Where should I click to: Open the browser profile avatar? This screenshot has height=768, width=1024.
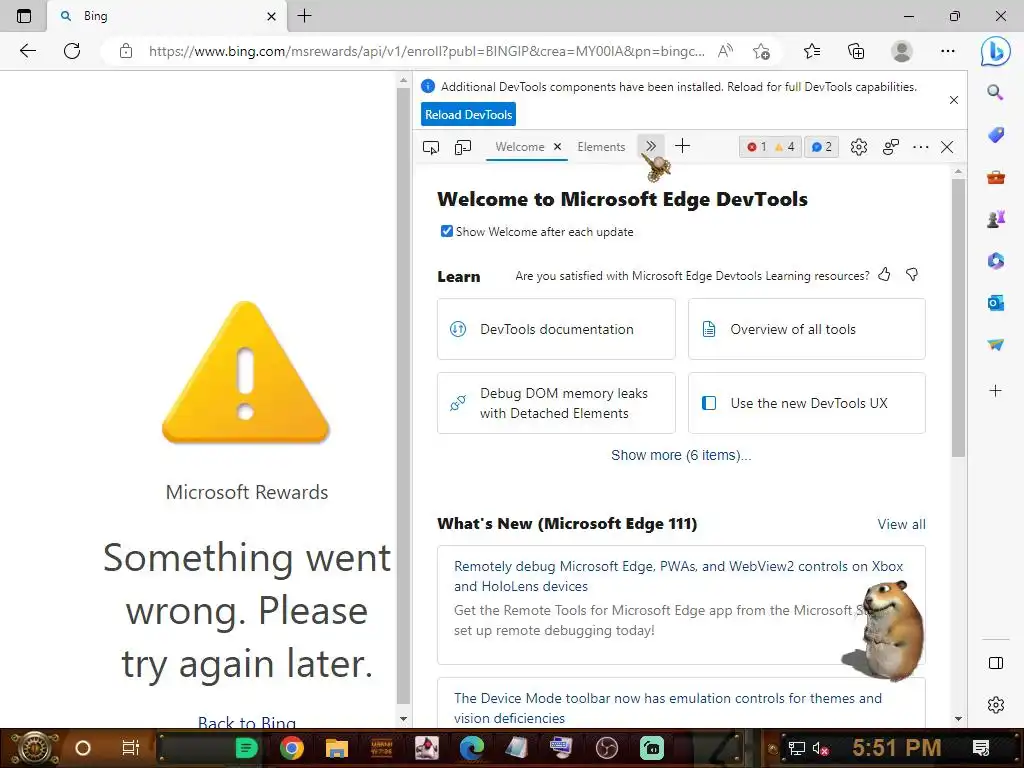click(901, 51)
